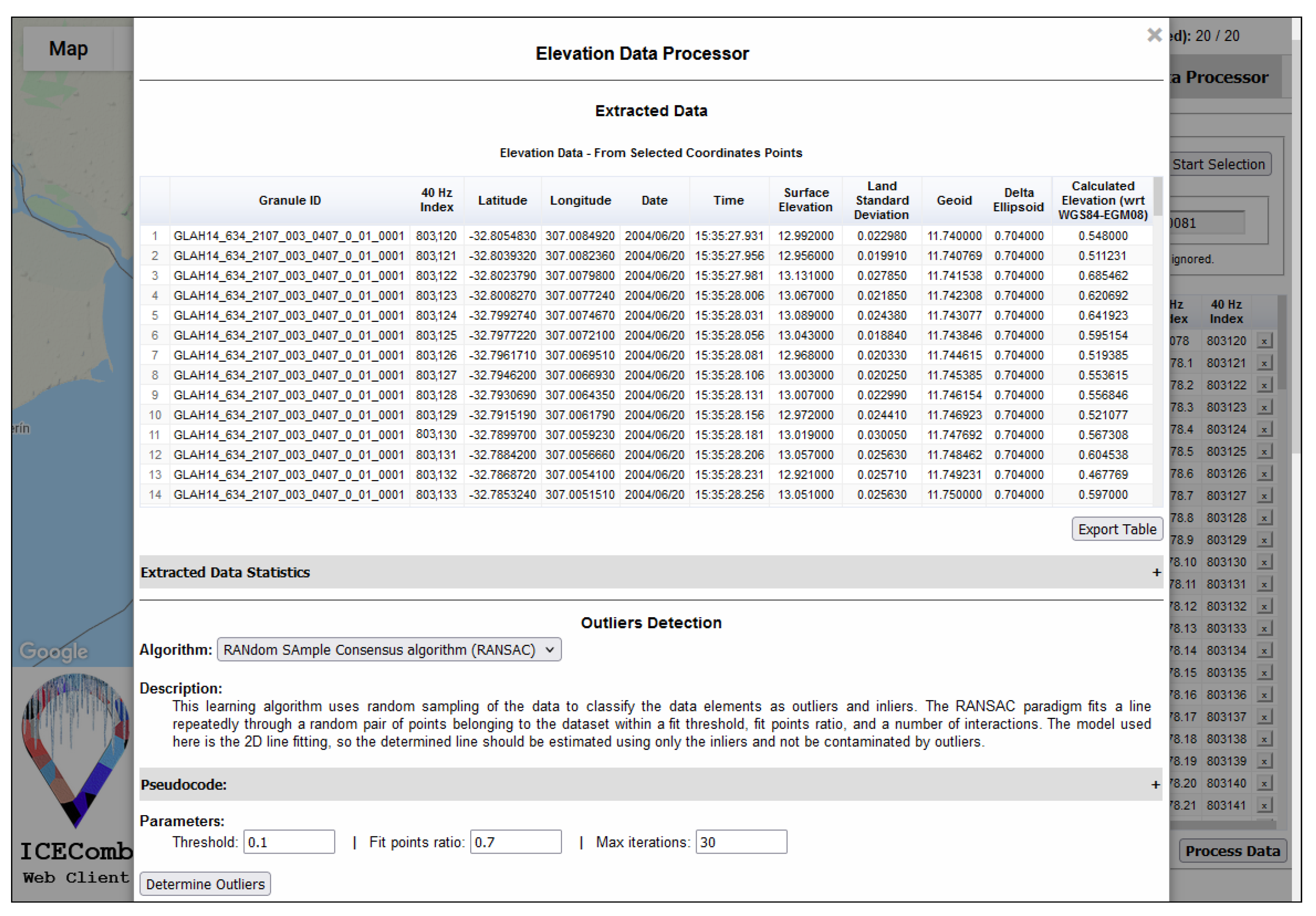Open the outlier detection Algorithm dropdown
Screen dimensions: 1316x916
click(x=389, y=650)
